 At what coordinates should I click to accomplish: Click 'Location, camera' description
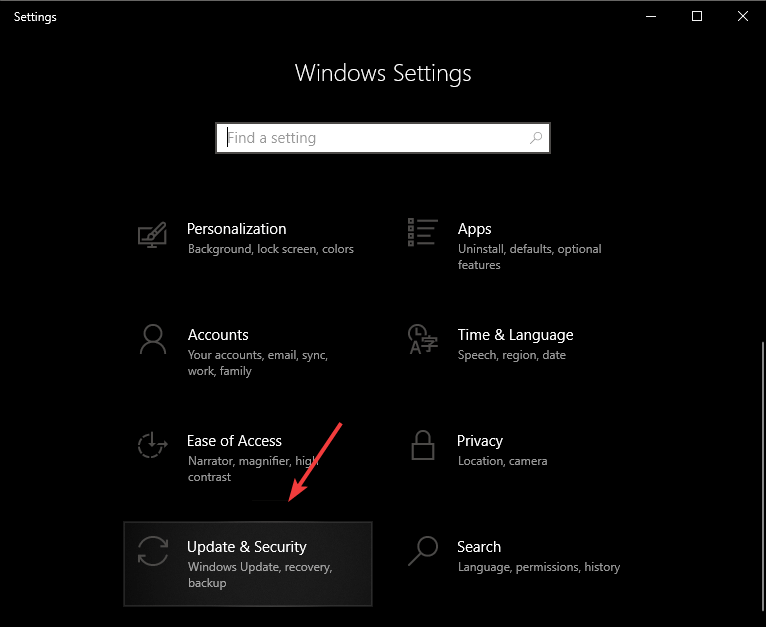click(502, 461)
